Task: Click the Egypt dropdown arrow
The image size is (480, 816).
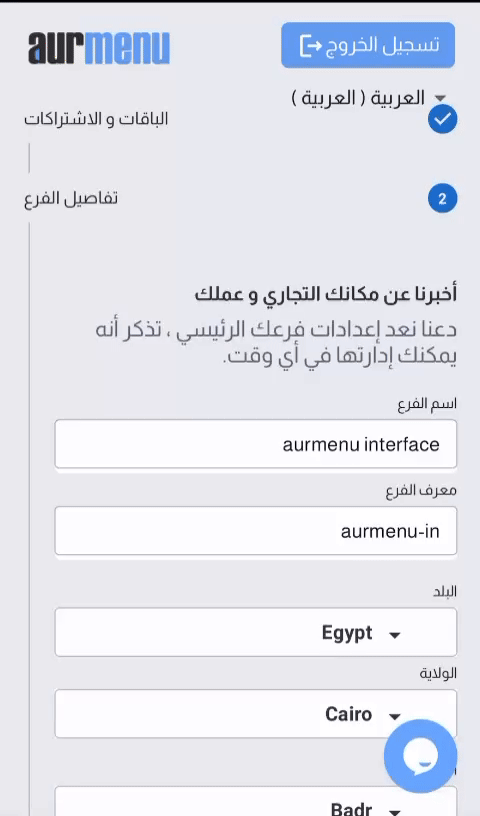Action: (395, 635)
